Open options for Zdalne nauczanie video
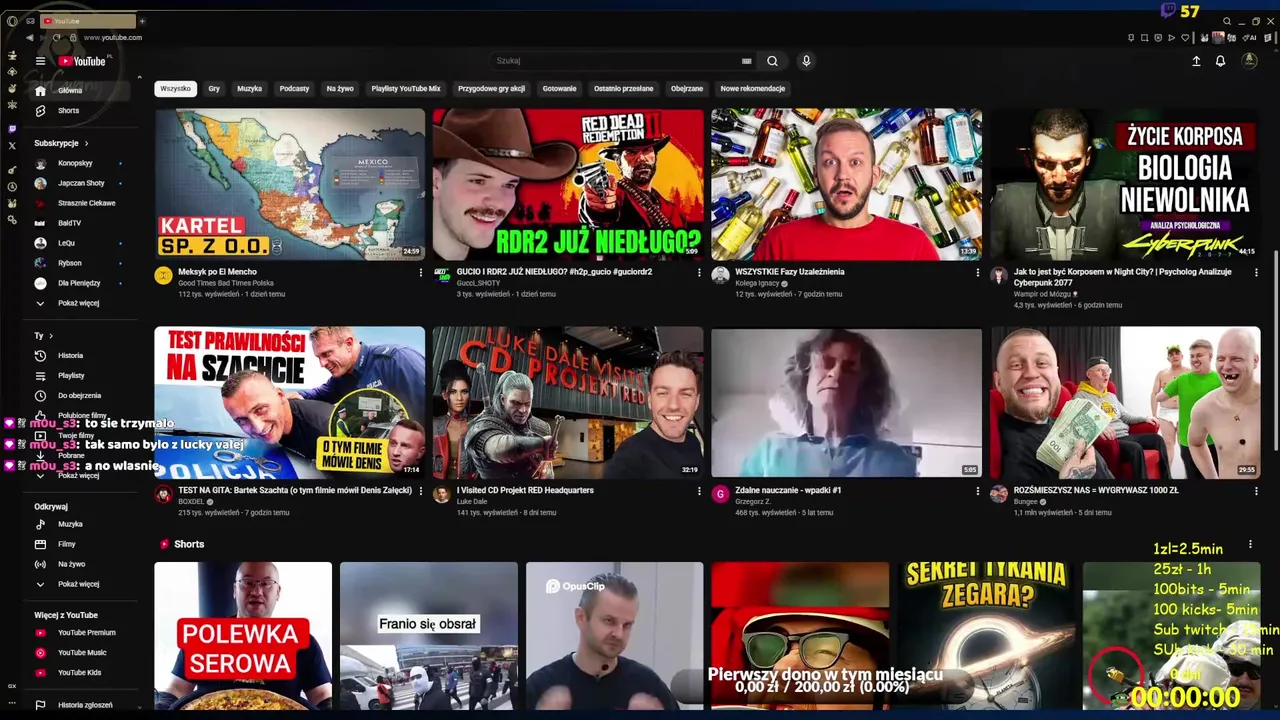The width and height of the screenshot is (1280, 720). coord(978,491)
